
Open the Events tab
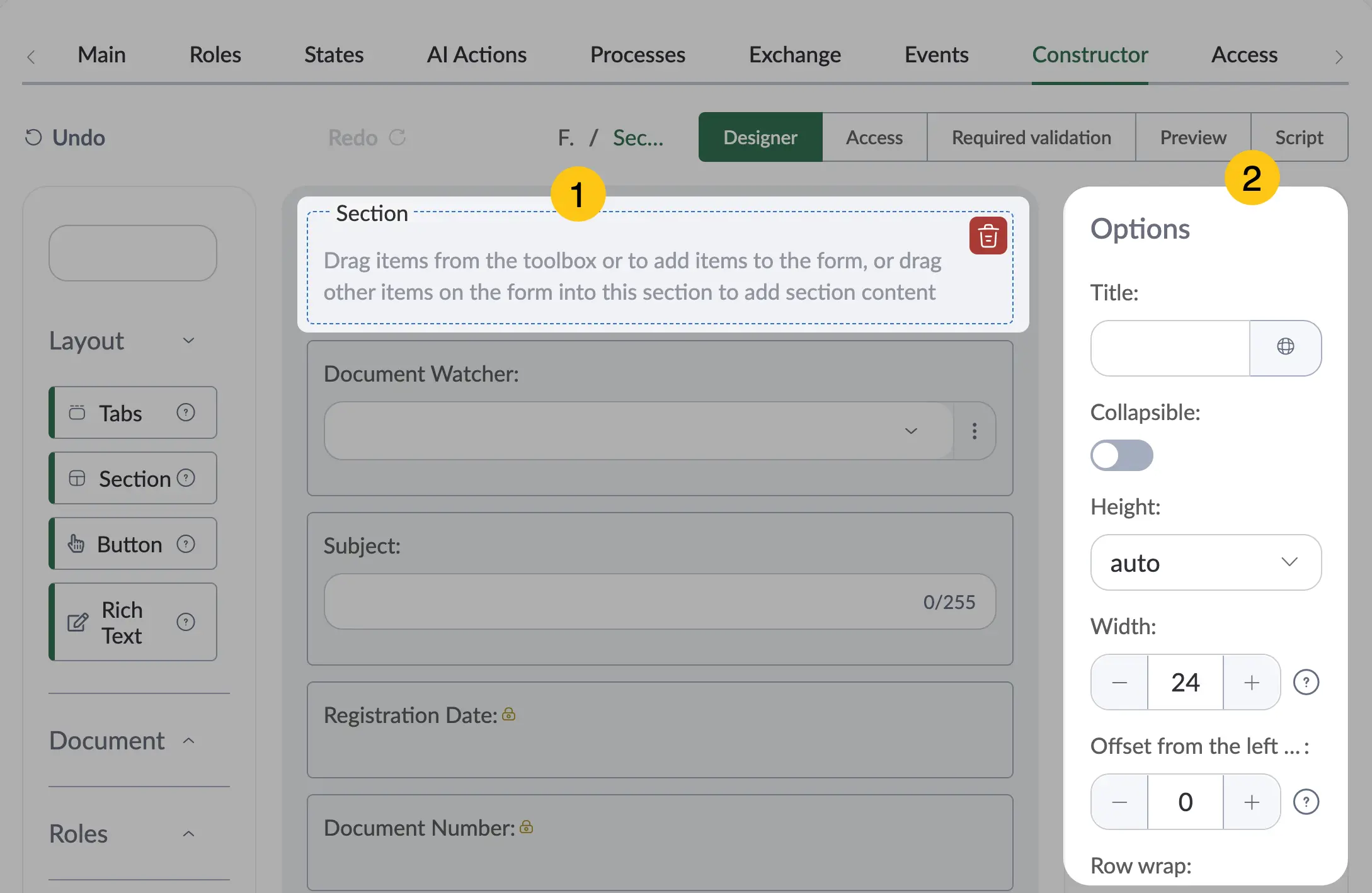point(937,55)
